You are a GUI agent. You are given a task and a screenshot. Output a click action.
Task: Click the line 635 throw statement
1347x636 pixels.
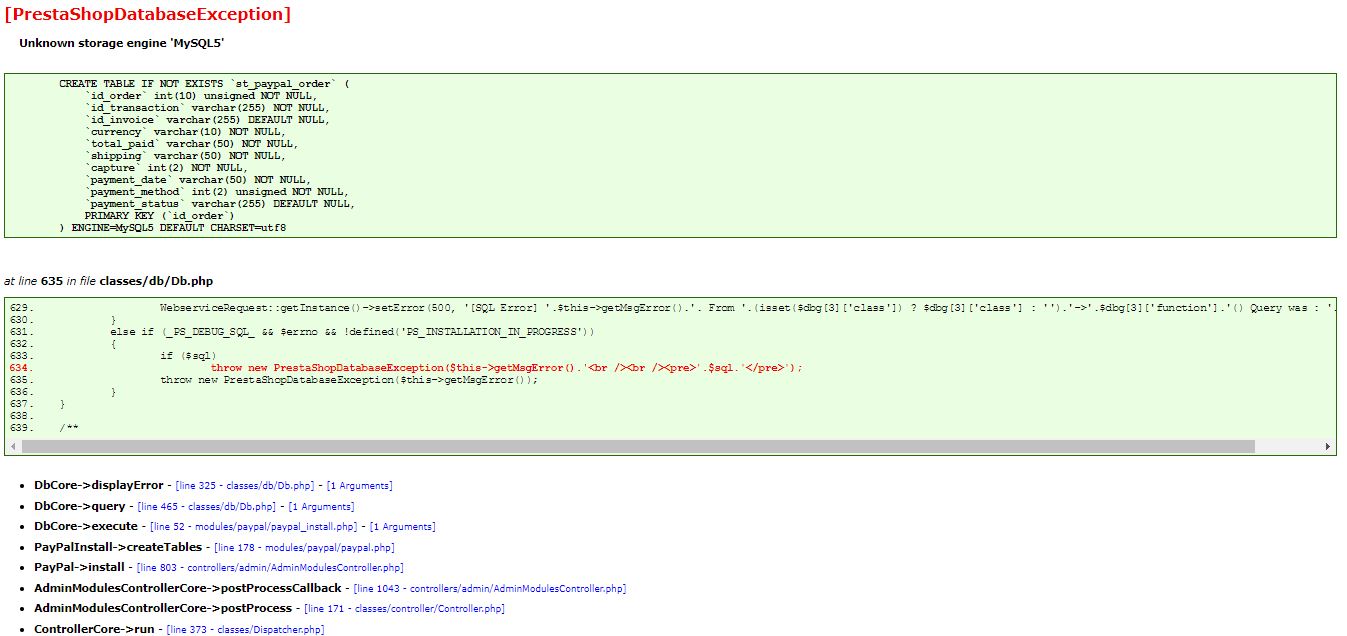point(349,380)
